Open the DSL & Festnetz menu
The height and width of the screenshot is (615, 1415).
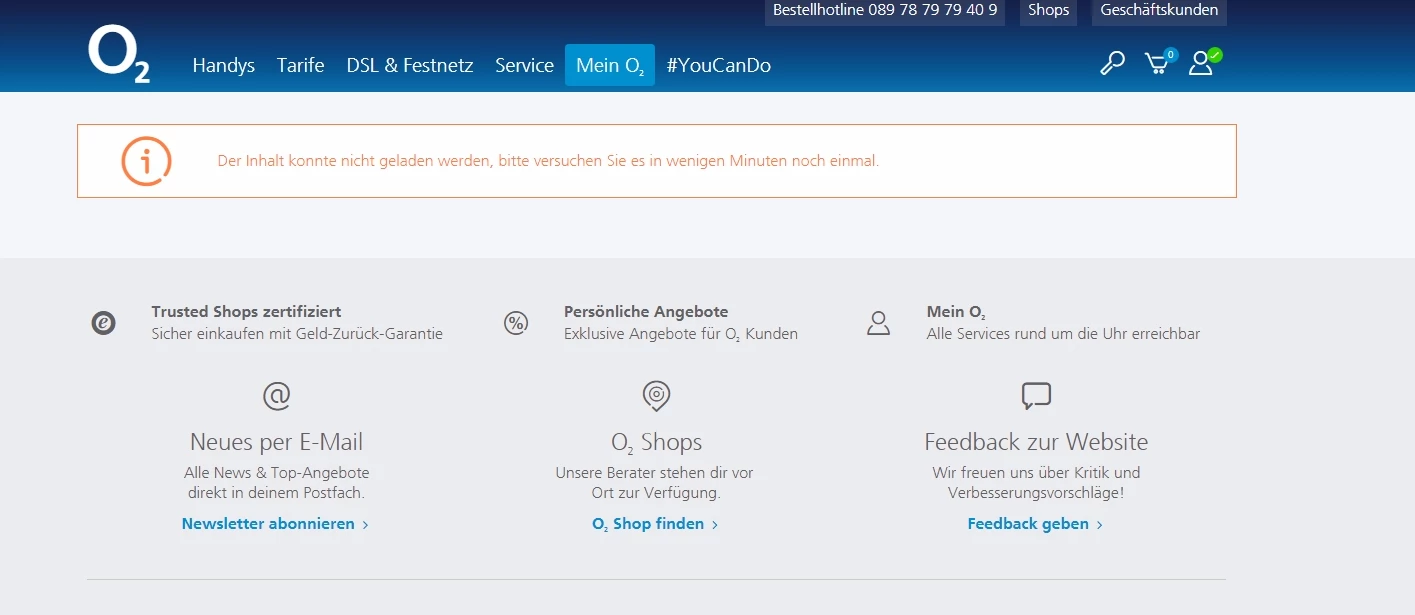click(x=410, y=66)
